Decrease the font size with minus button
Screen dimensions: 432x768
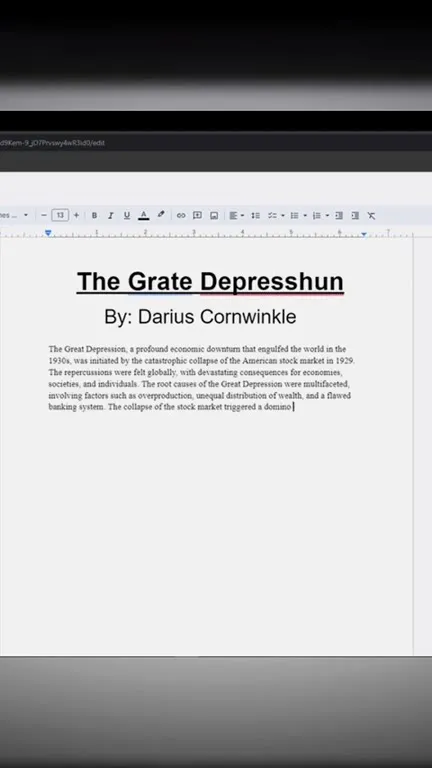click(44, 216)
